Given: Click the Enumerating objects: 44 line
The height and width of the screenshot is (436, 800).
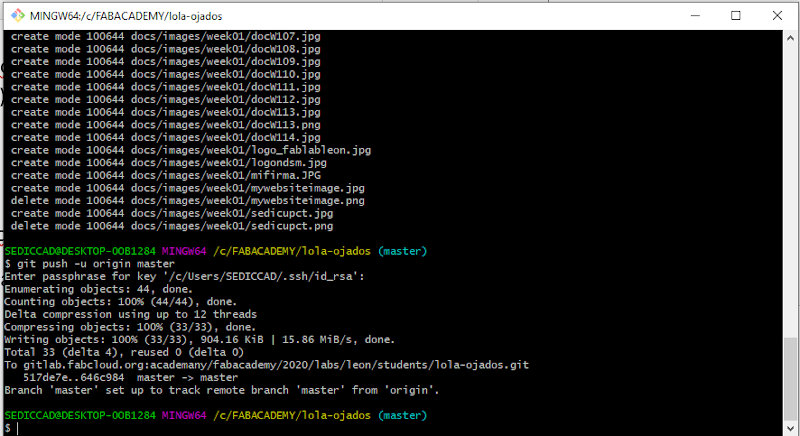Looking at the screenshot, I should tap(98, 289).
